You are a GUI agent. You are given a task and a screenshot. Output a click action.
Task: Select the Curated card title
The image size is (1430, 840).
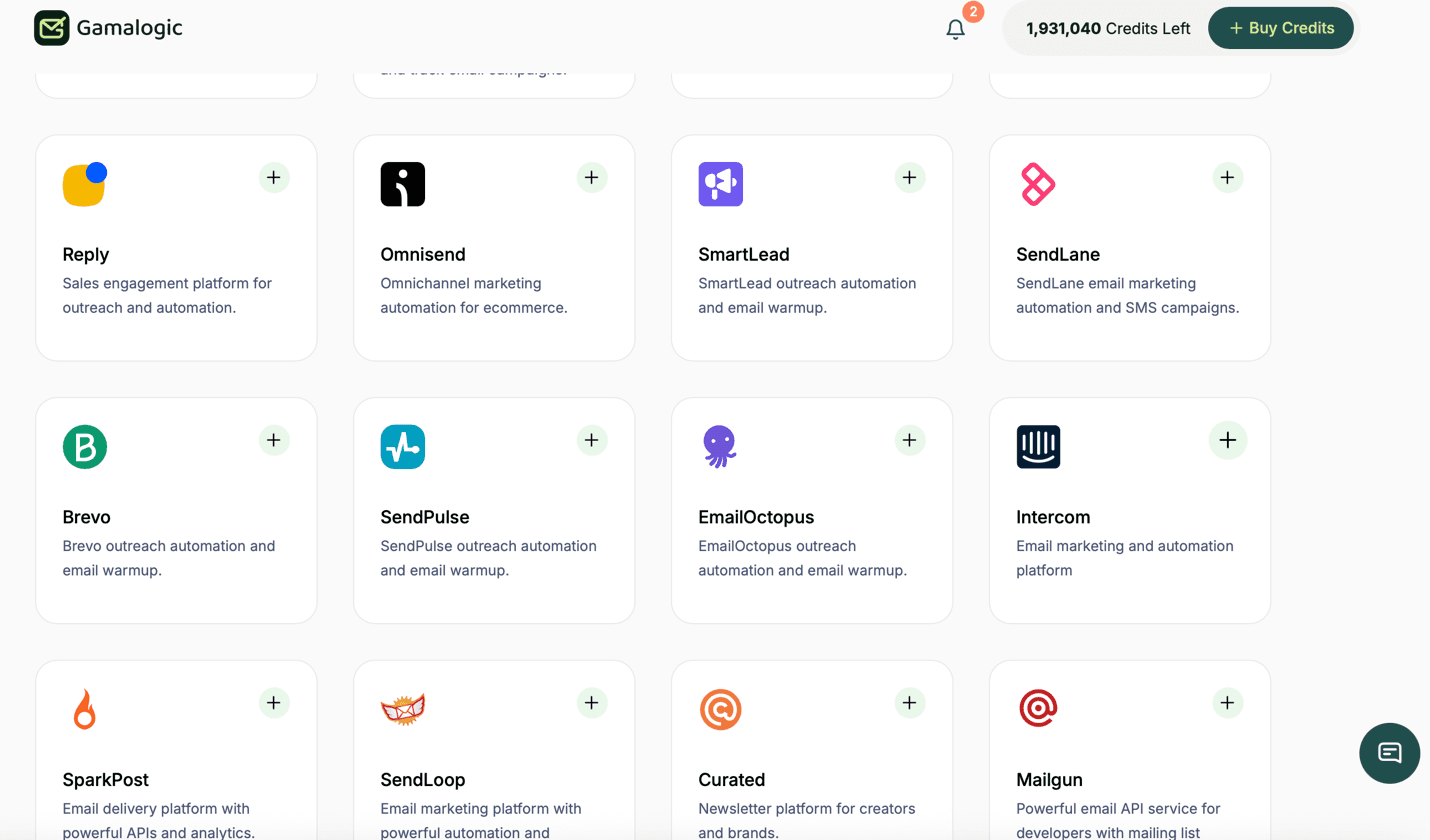(x=732, y=780)
